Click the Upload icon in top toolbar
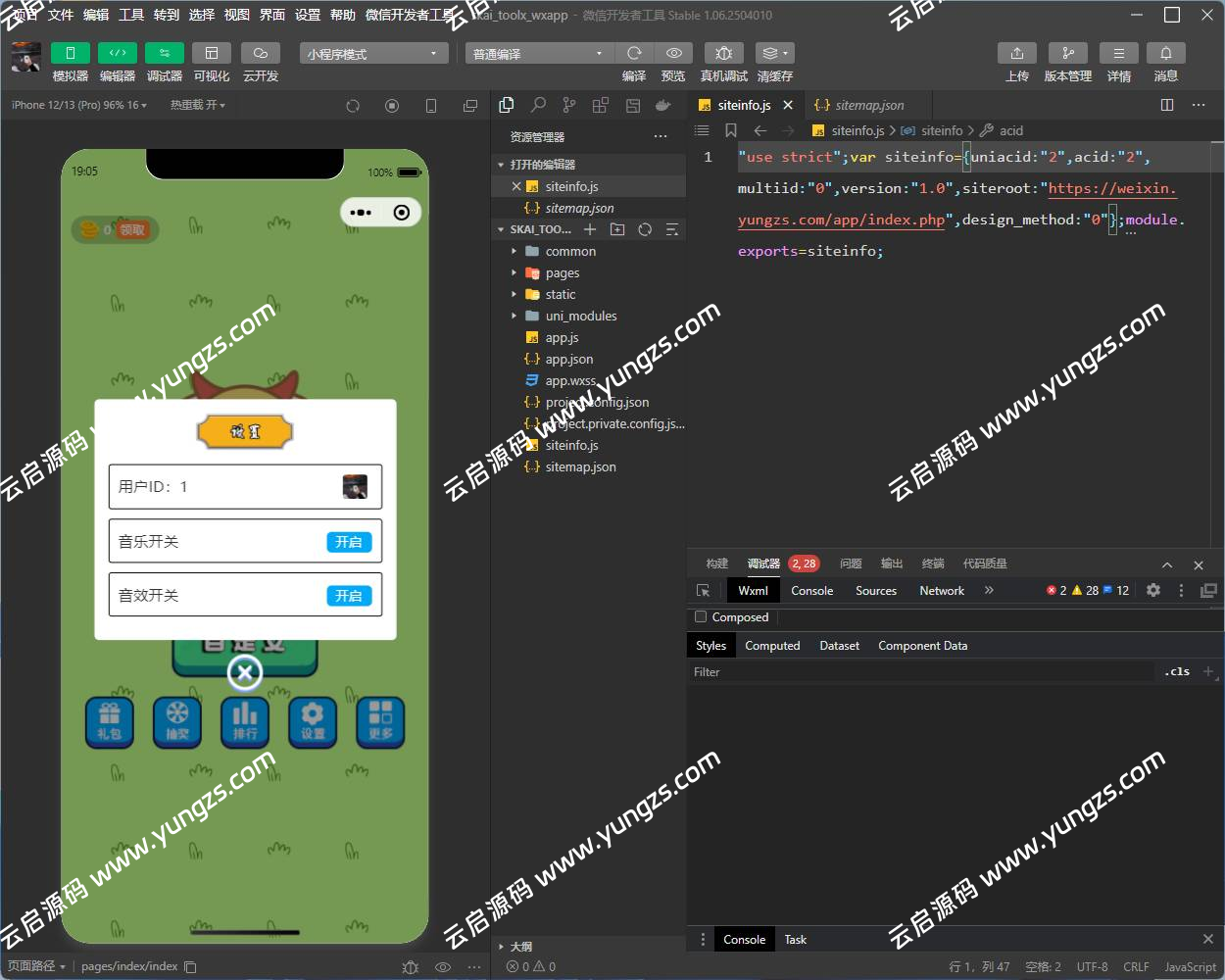Image resolution: width=1225 pixels, height=980 pixels. tap(1016, 53)
